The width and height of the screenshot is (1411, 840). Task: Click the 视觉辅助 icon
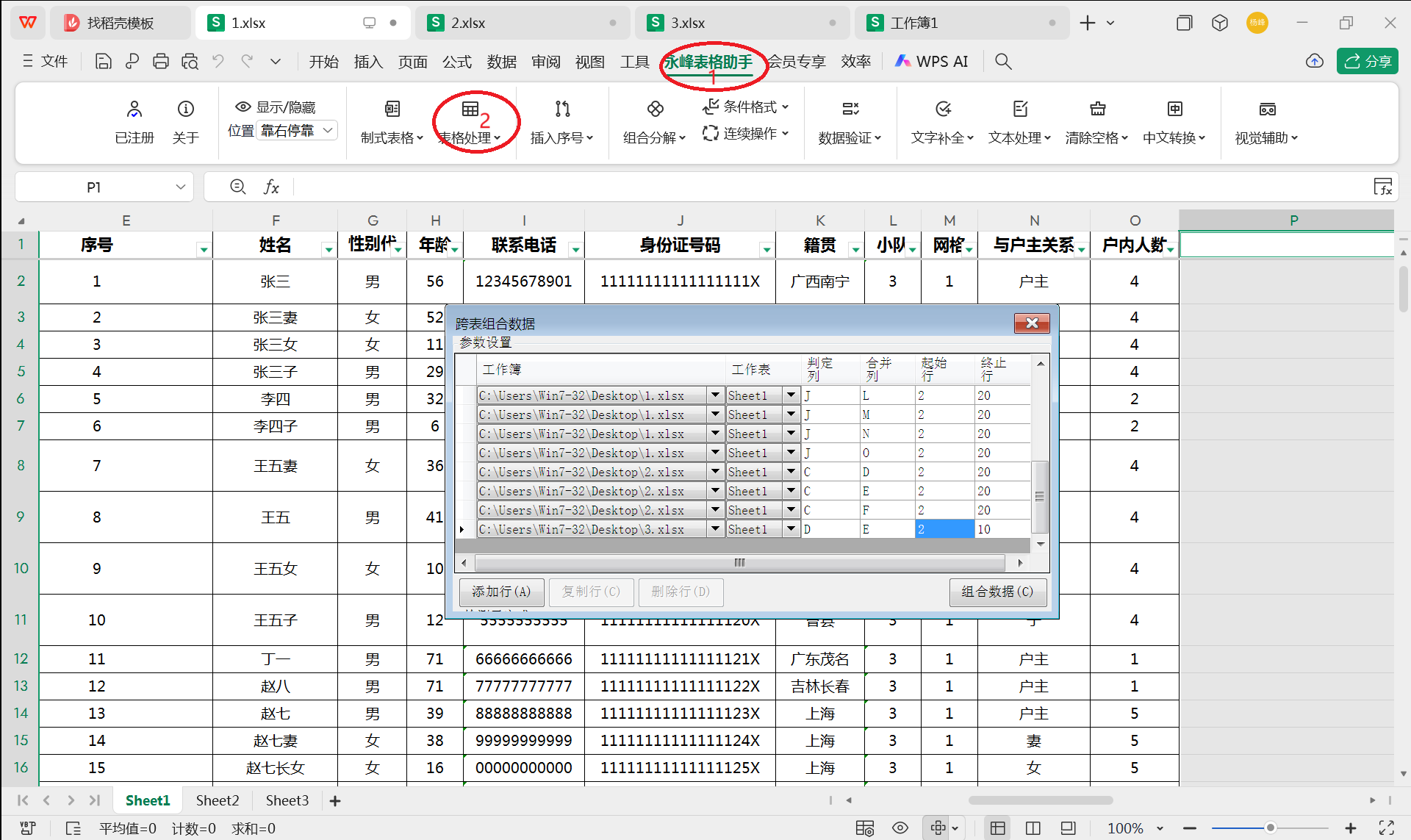(x=1267, y=122)
